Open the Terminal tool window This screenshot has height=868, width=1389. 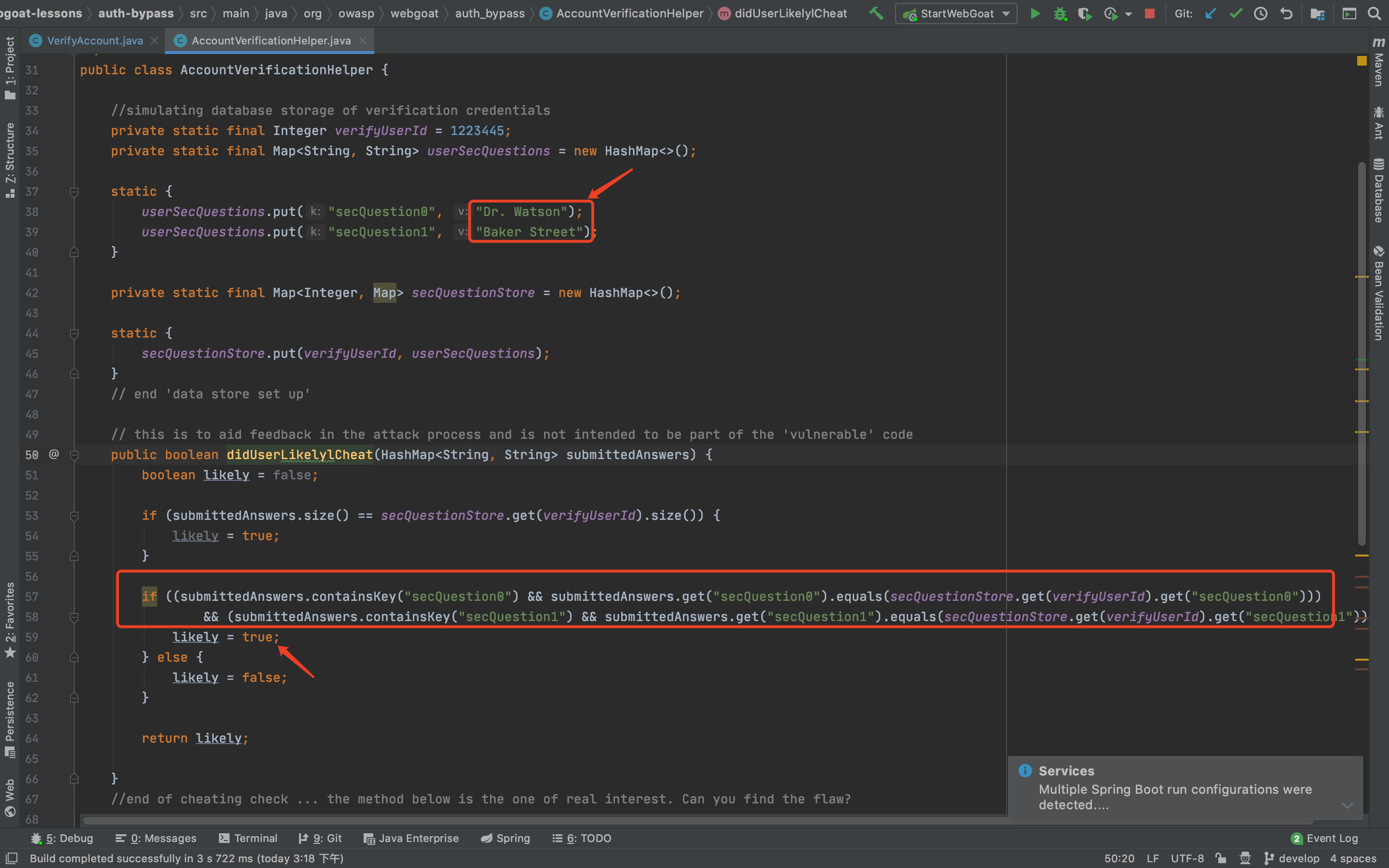(x=248, y=838)
